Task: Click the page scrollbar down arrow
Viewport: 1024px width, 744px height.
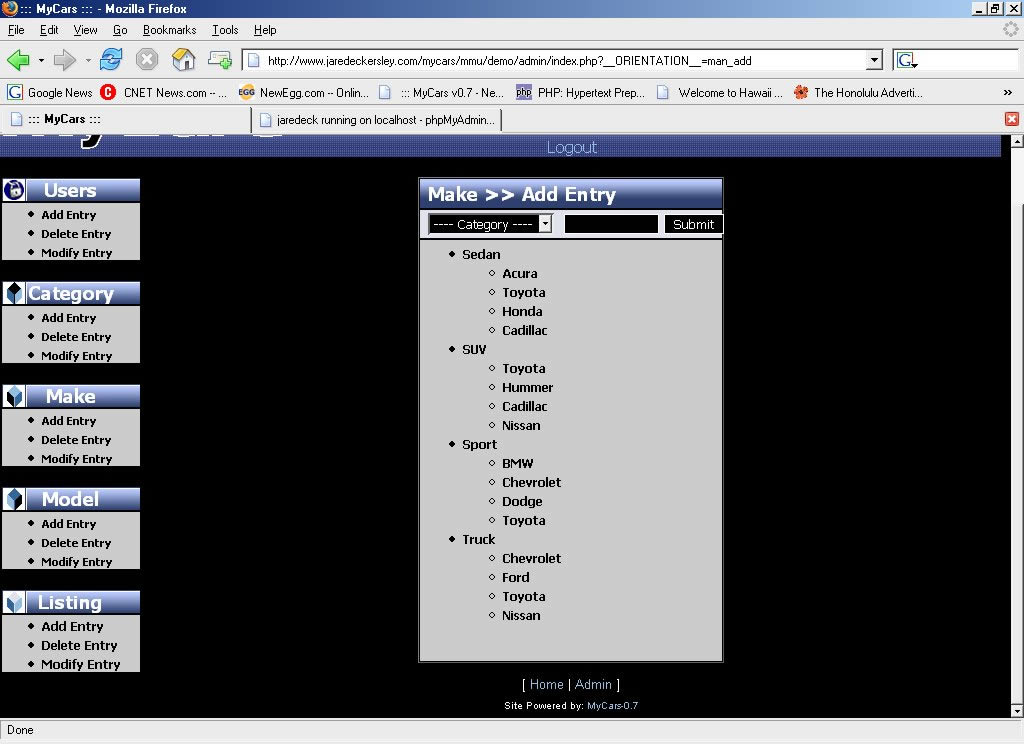Action: [x=1017, y=711]
